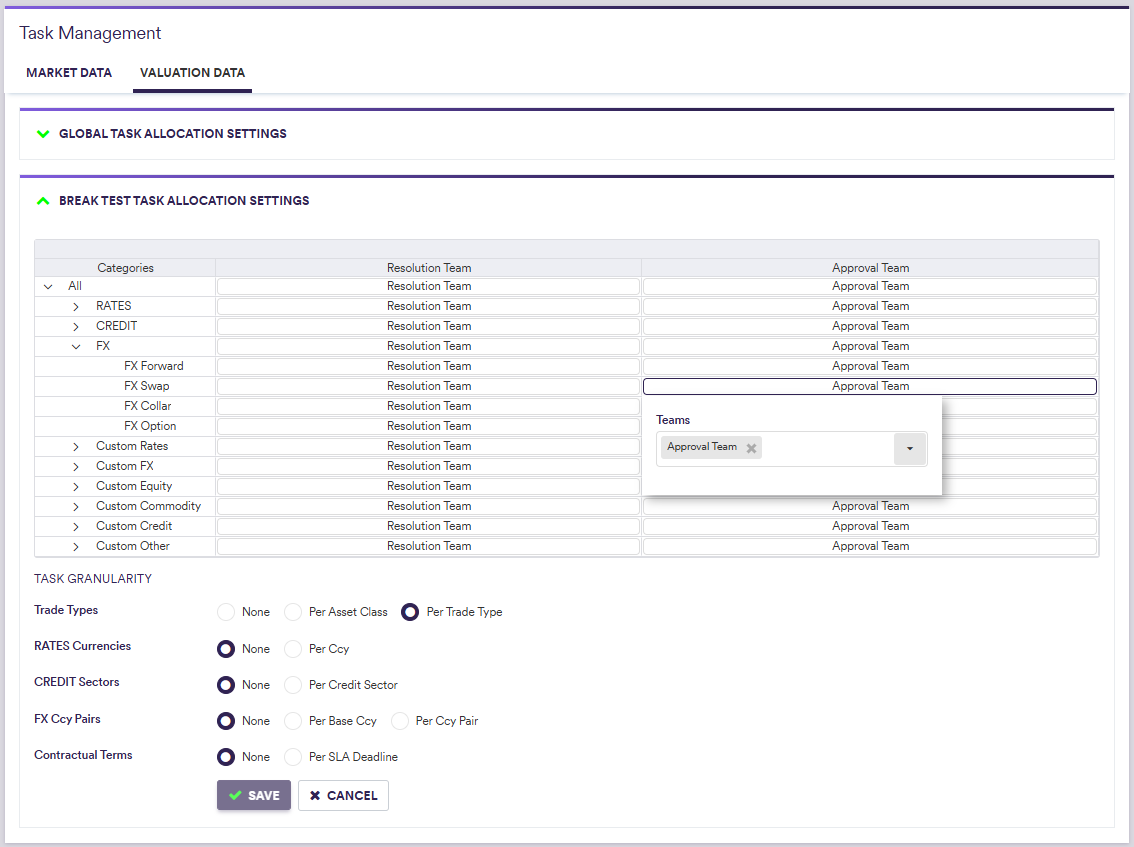This screenshot has height=847, width=1134.
Task: Open the Valuation Data tab
Action: [x=192, y=73]
